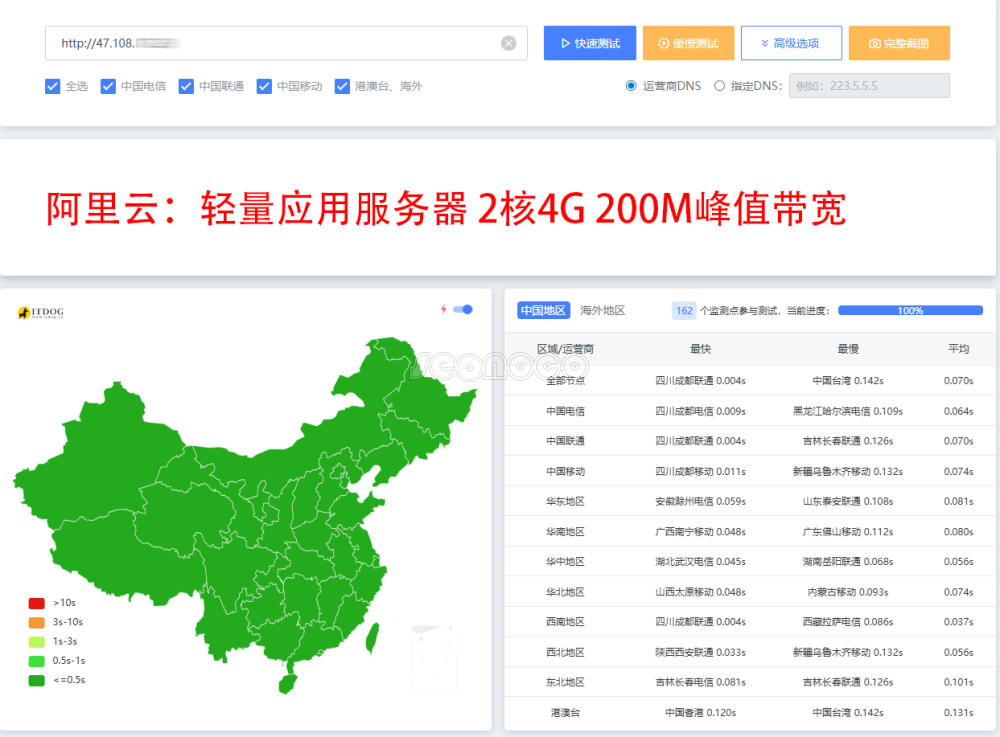Viewport: 1000px width, 737px height.
Task: Toggle the 中国移动 checkbox
Action: pos(264,86)
